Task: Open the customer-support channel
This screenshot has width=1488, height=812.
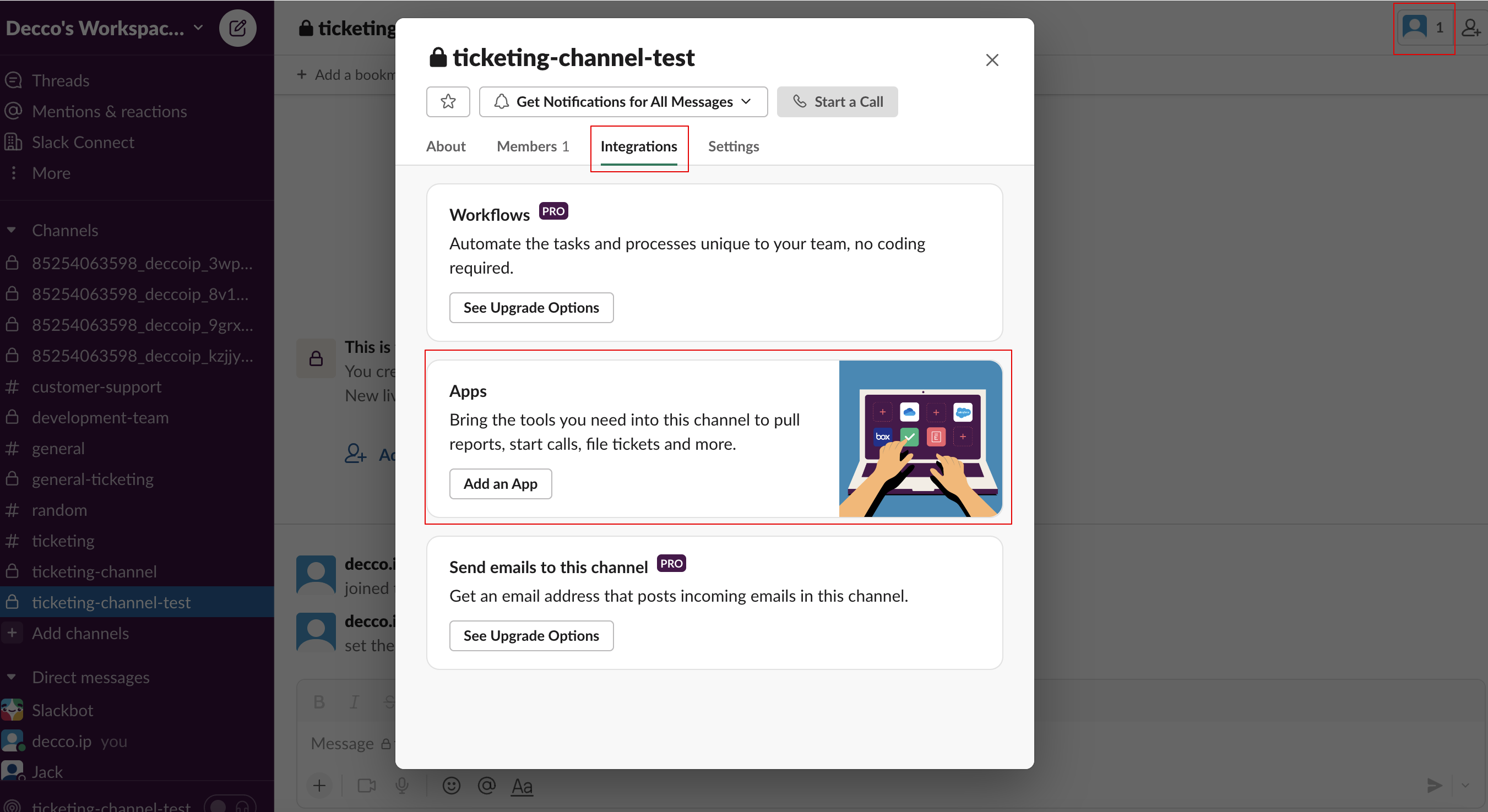Action: [x=96, y=386]
